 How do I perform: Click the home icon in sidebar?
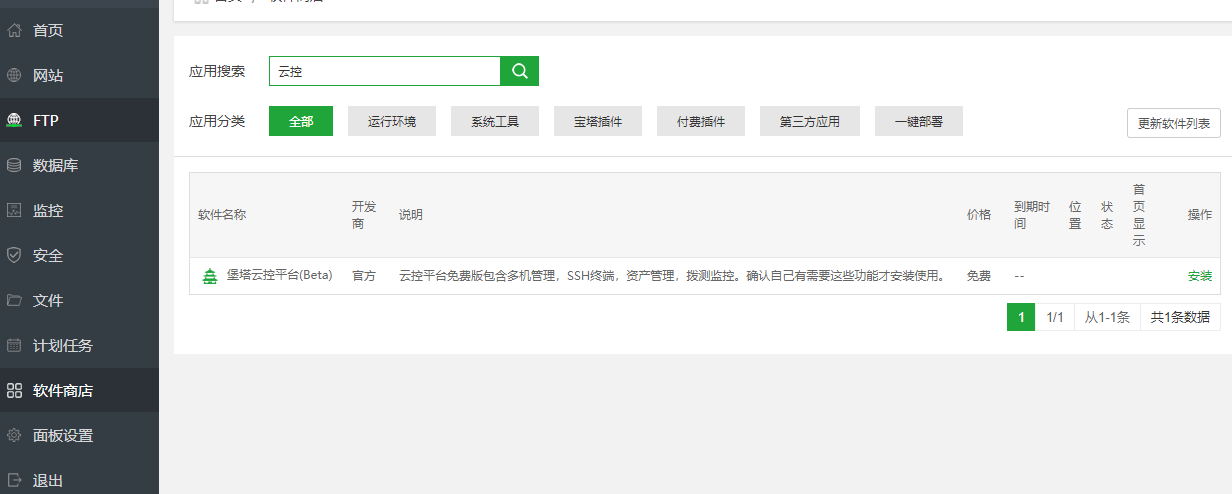(x=14, y=30)
